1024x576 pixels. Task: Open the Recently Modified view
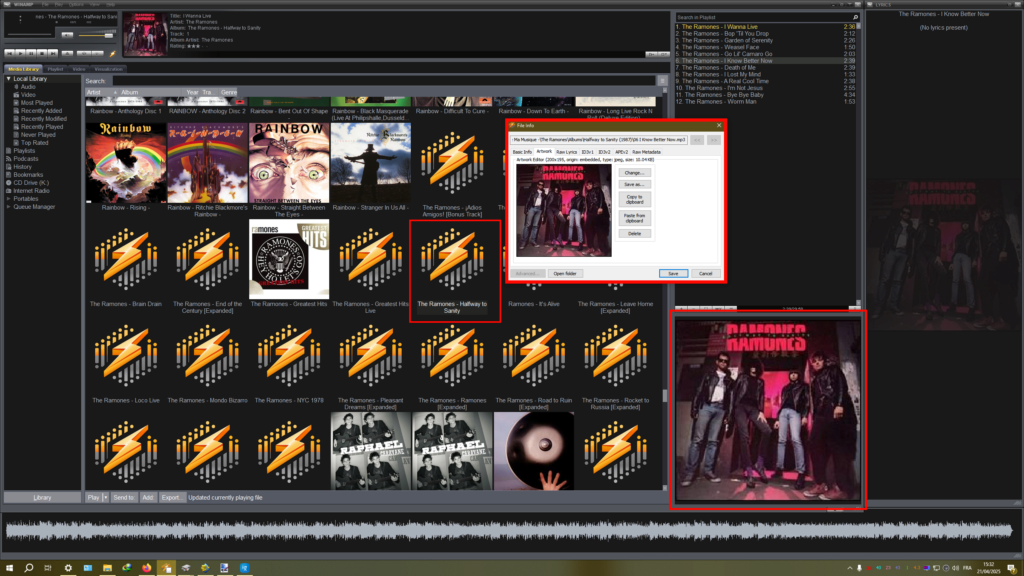(x=40, y=119)
